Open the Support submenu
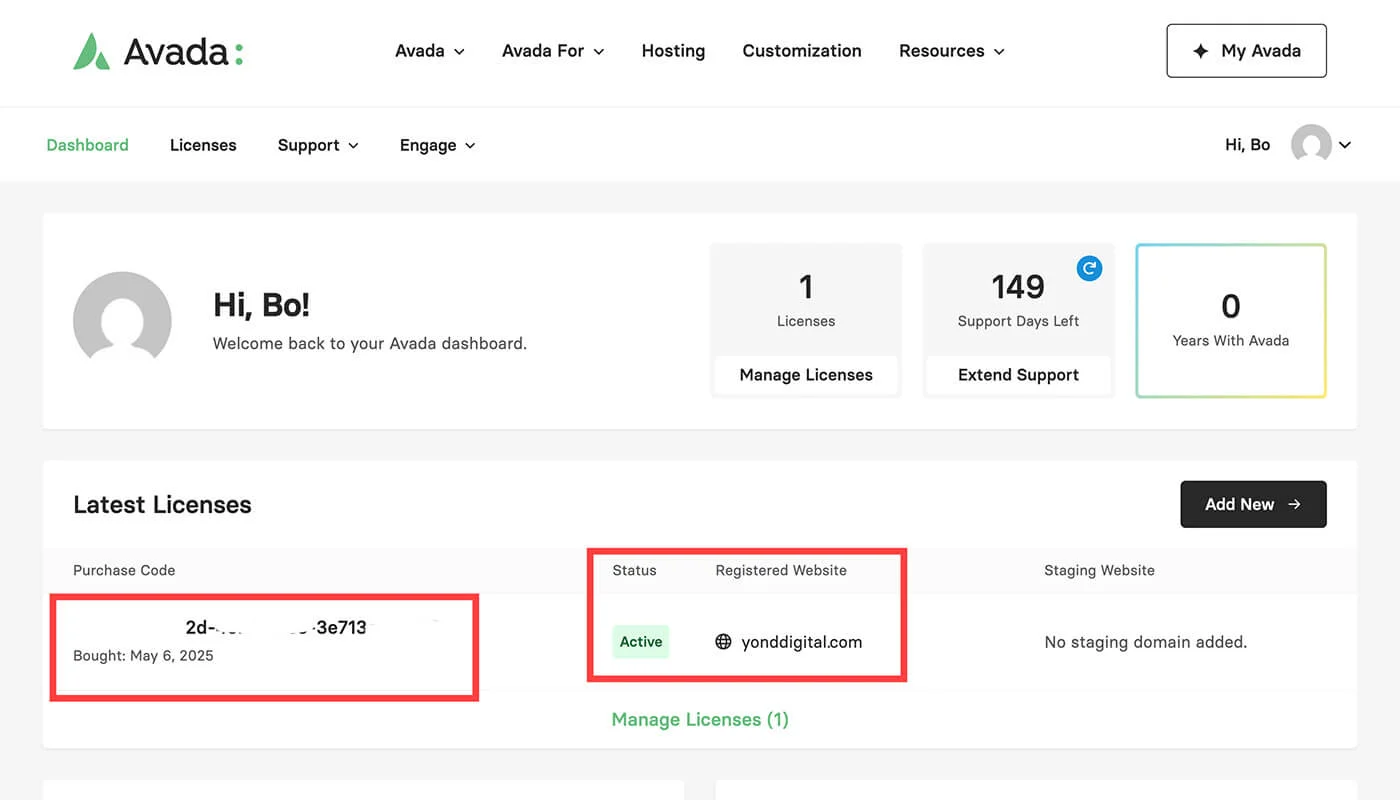 (x=318, y=145)
